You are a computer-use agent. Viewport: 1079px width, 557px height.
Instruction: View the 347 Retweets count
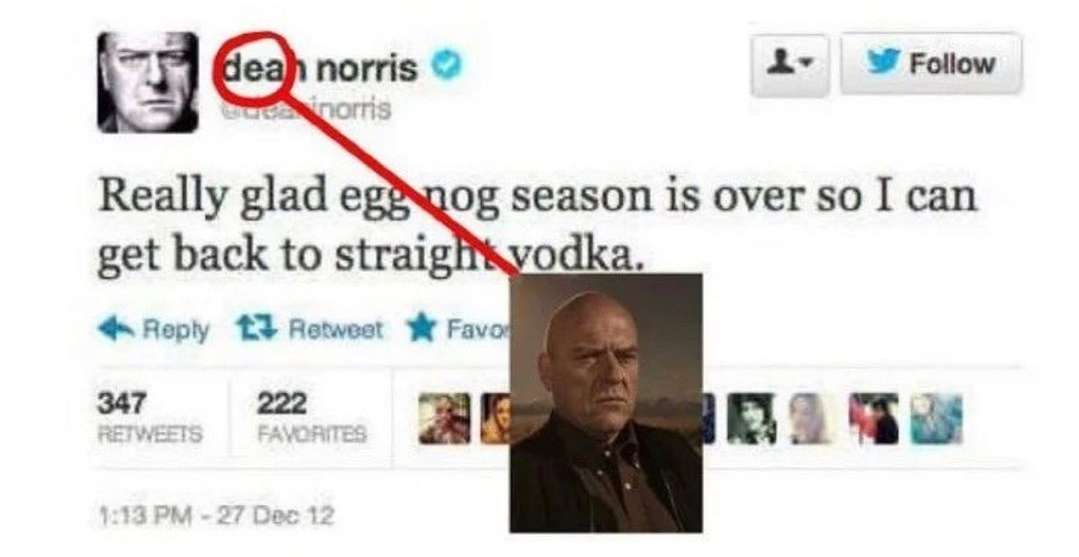click(x=150, y=417)
